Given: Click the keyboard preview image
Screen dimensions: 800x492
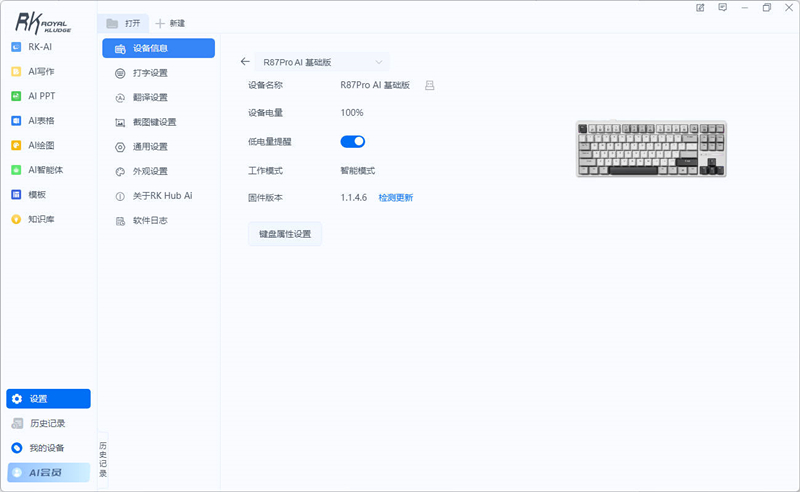Looking at the screenshot, I should 651,150.
